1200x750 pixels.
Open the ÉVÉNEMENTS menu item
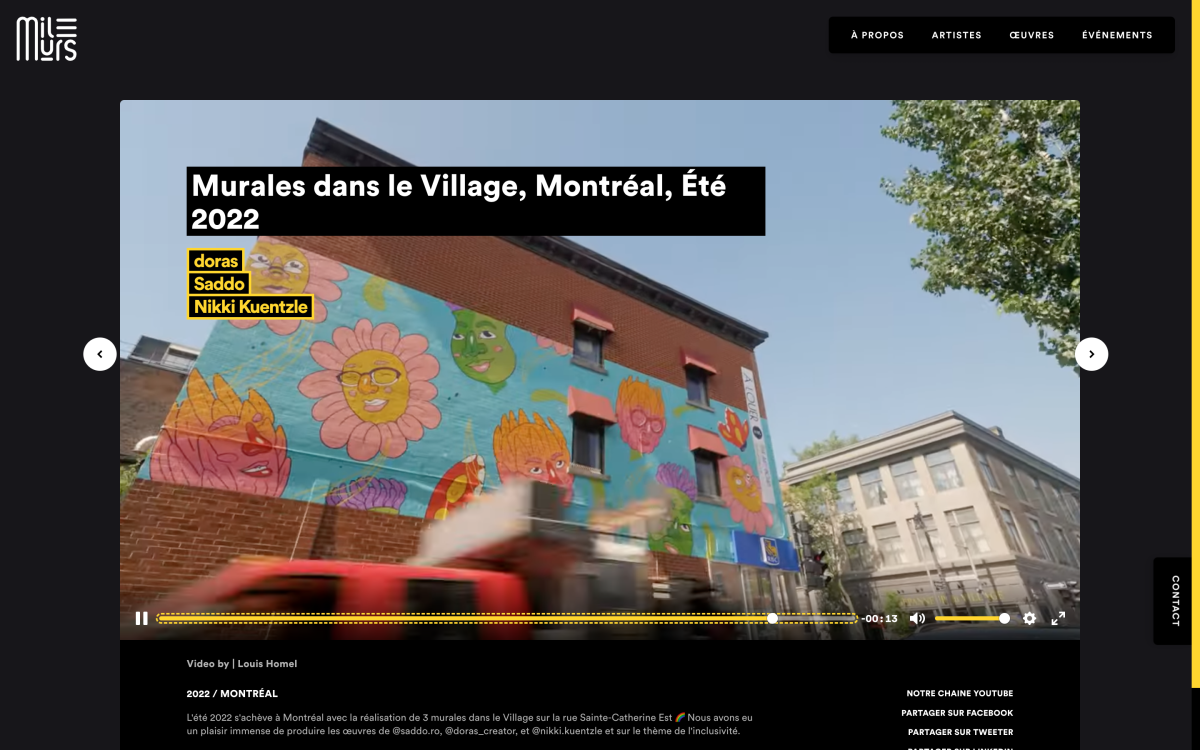pyautogui.click(x=1117, y=35)
